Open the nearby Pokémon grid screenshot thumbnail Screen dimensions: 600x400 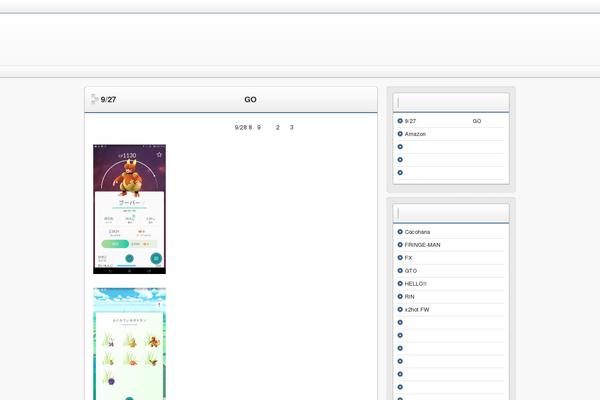point(129,344)
